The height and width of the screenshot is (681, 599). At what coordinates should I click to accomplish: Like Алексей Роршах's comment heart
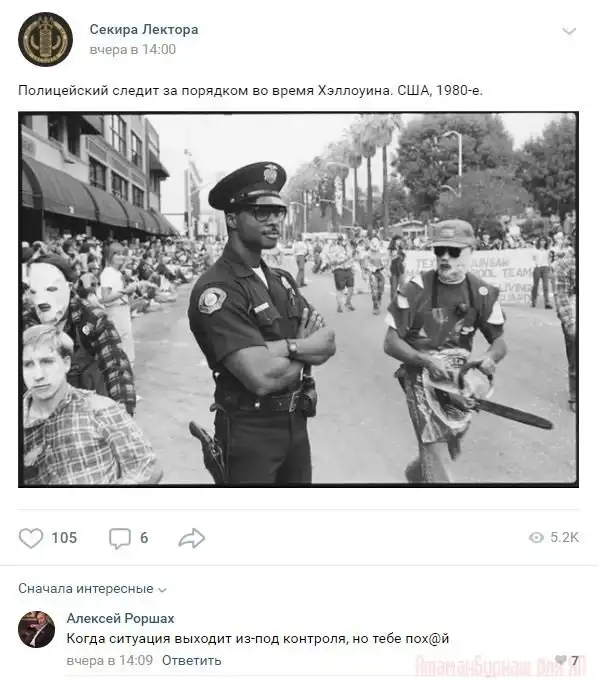561,660
